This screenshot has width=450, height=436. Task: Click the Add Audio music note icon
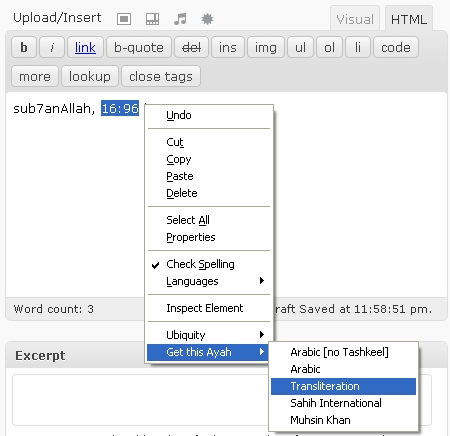[180, 19]
